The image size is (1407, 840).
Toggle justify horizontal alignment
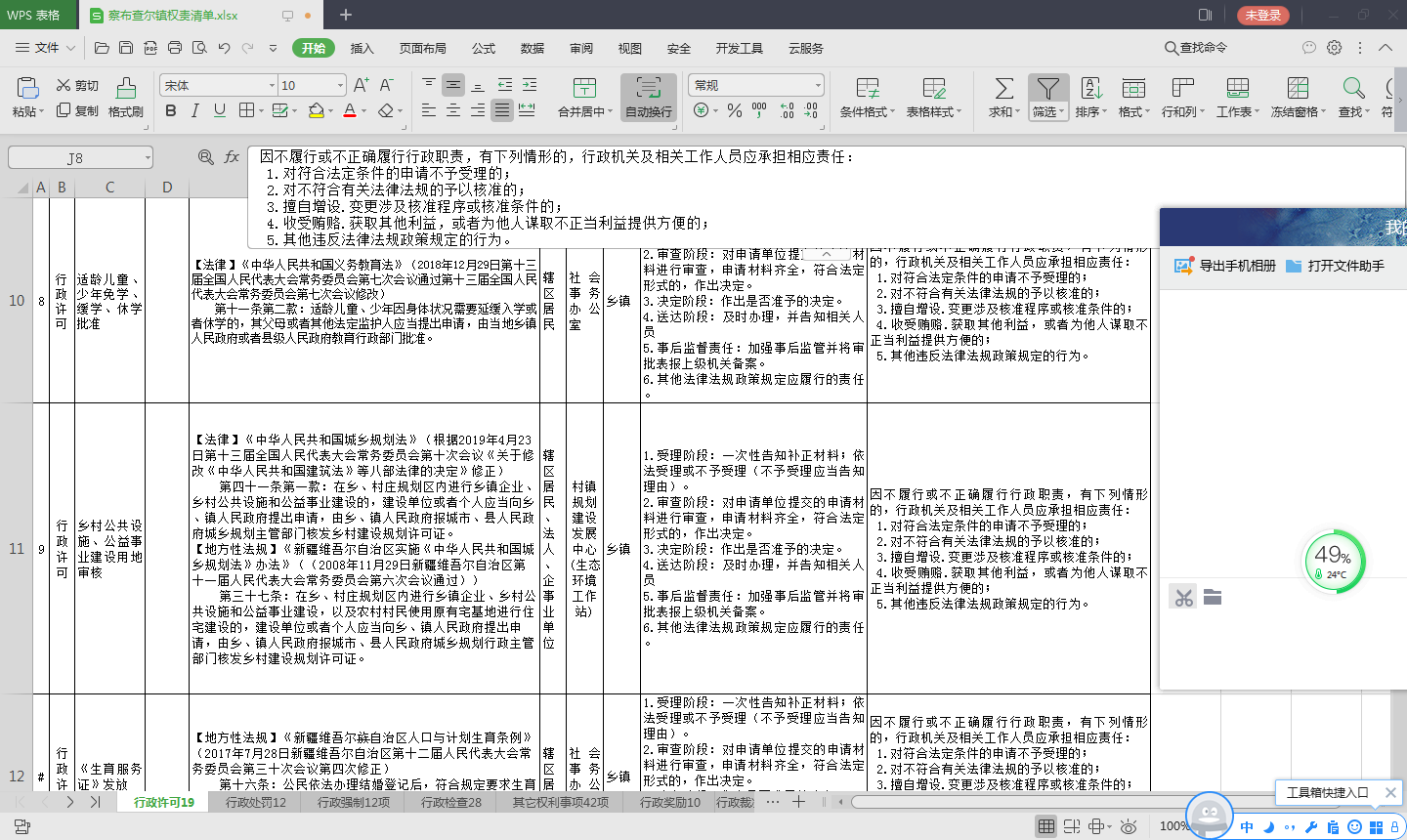502,111
